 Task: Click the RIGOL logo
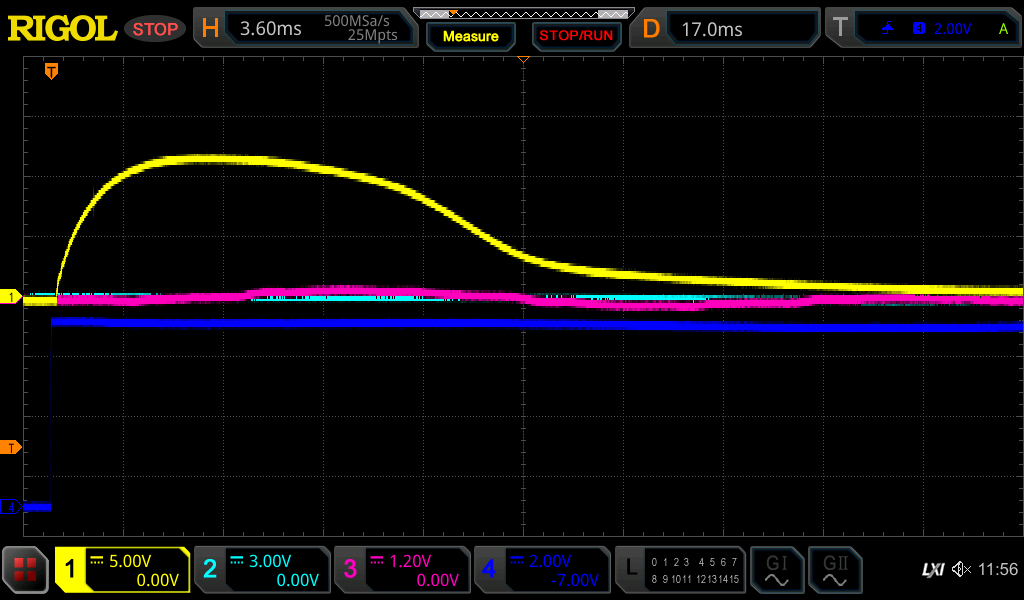click(x=62, y=29)
